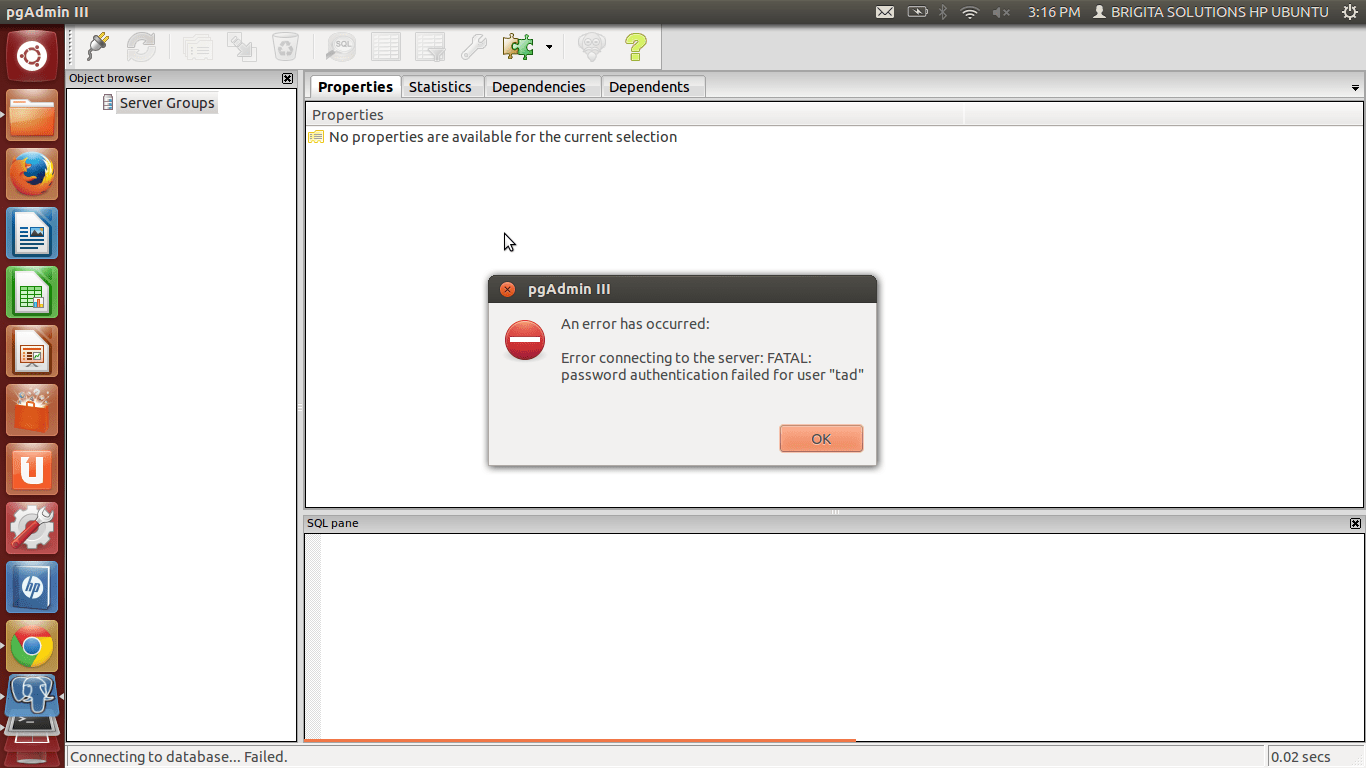Launch PostgreSQL from the dock

pyautogui.click(x=32, y=700)
